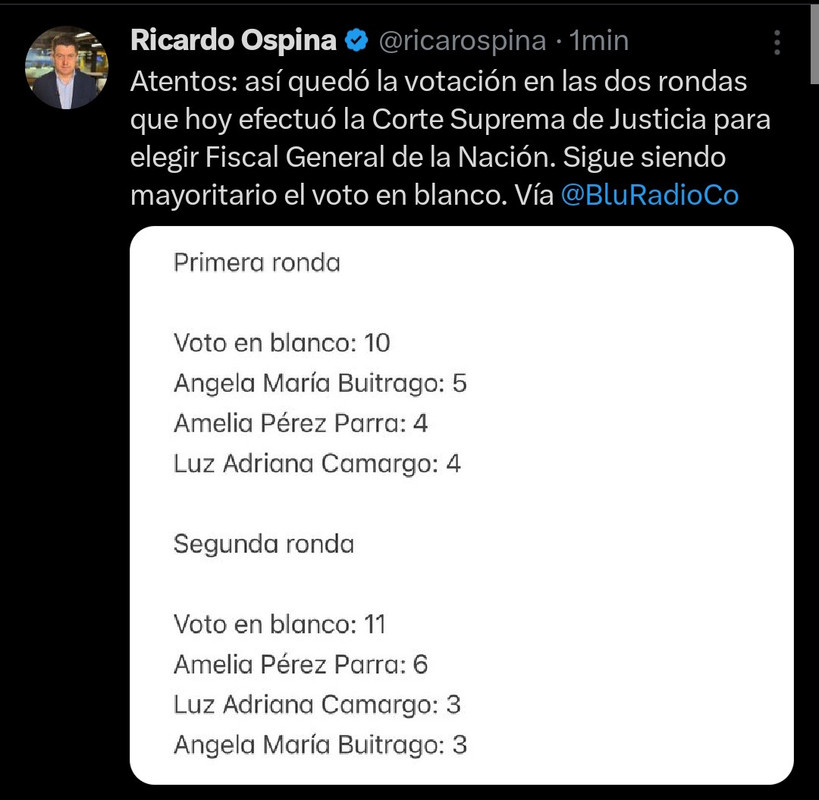
Task: Click the 'Luz Adriana Camargo: 4' line
Action: [x=317, y=464]
